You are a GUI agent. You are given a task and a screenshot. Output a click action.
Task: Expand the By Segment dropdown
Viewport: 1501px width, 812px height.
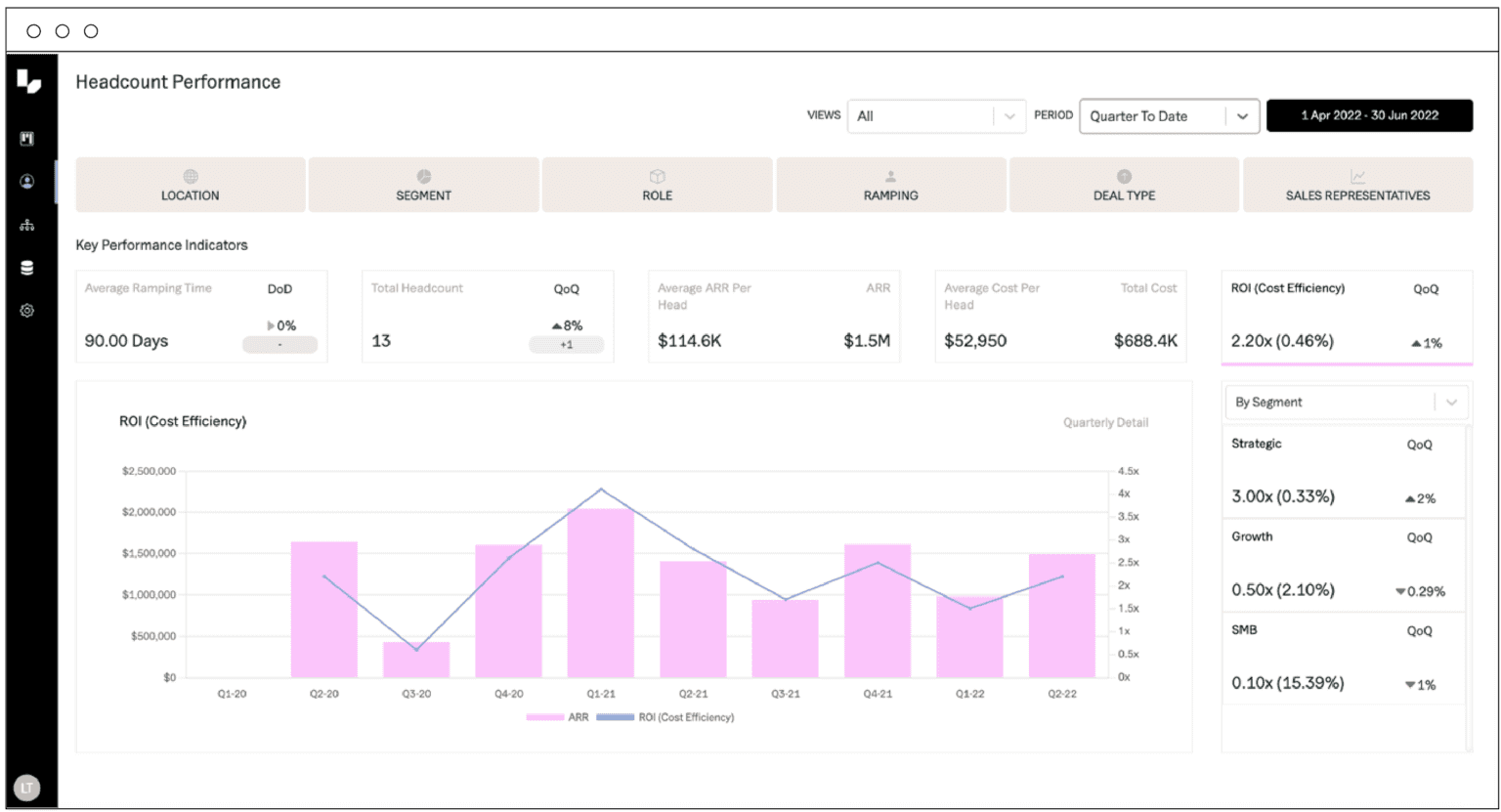[1452, 402]
